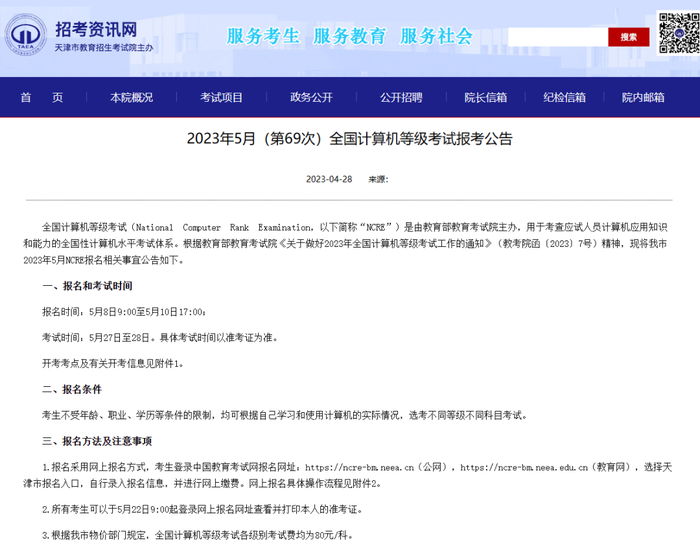Screen dimensions: 700x545
Task: Expand the 政务公开 navigation menu
Action: (x=311, y=97)
